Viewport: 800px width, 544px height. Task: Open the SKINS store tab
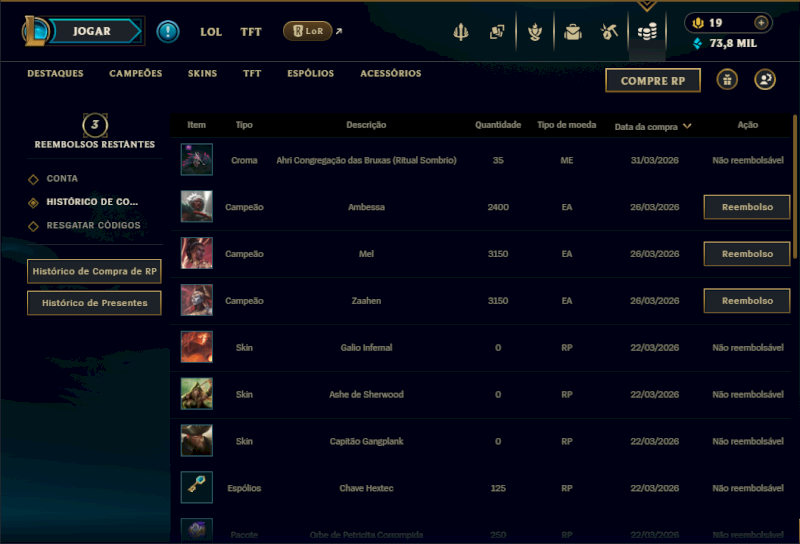(202, 73)
